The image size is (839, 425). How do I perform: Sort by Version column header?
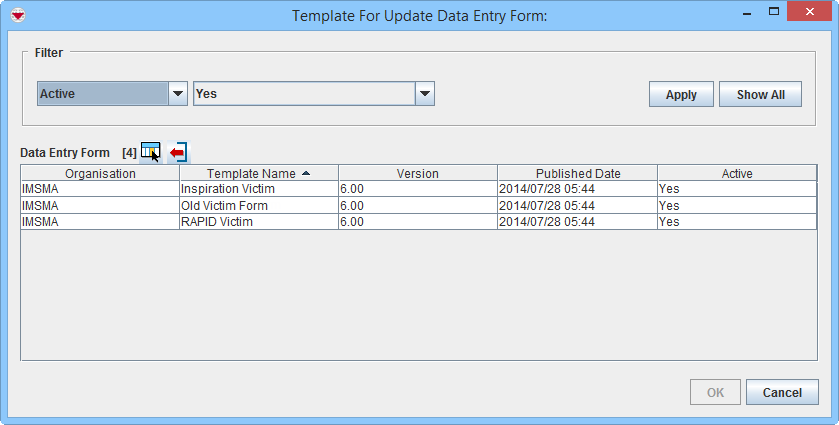tap(417, 173)
